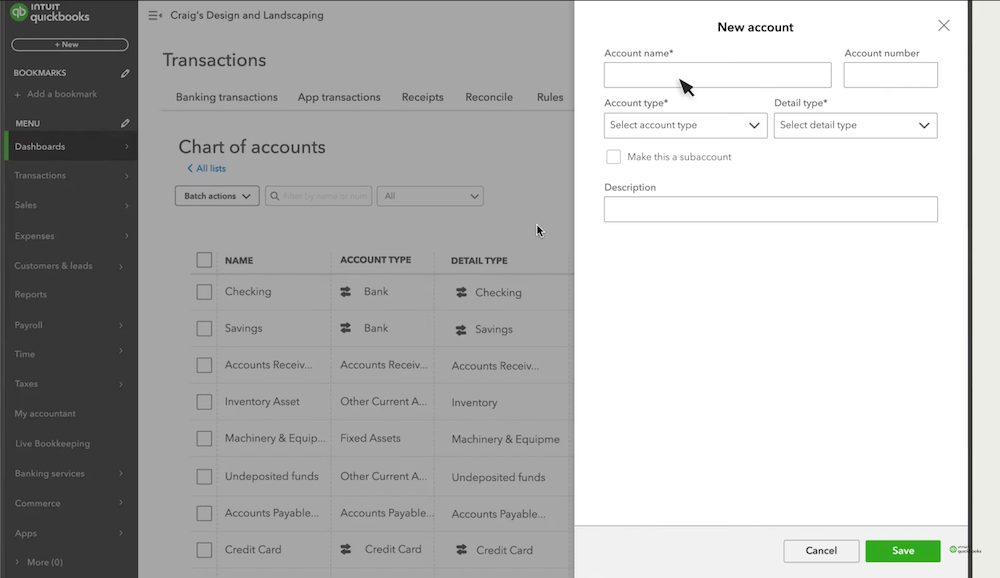Image resolution: width=1000 pixels, height=578 pixels.
Task: Click bank feed icon in Credit Card detail type
Action: [x=461, y=550]
